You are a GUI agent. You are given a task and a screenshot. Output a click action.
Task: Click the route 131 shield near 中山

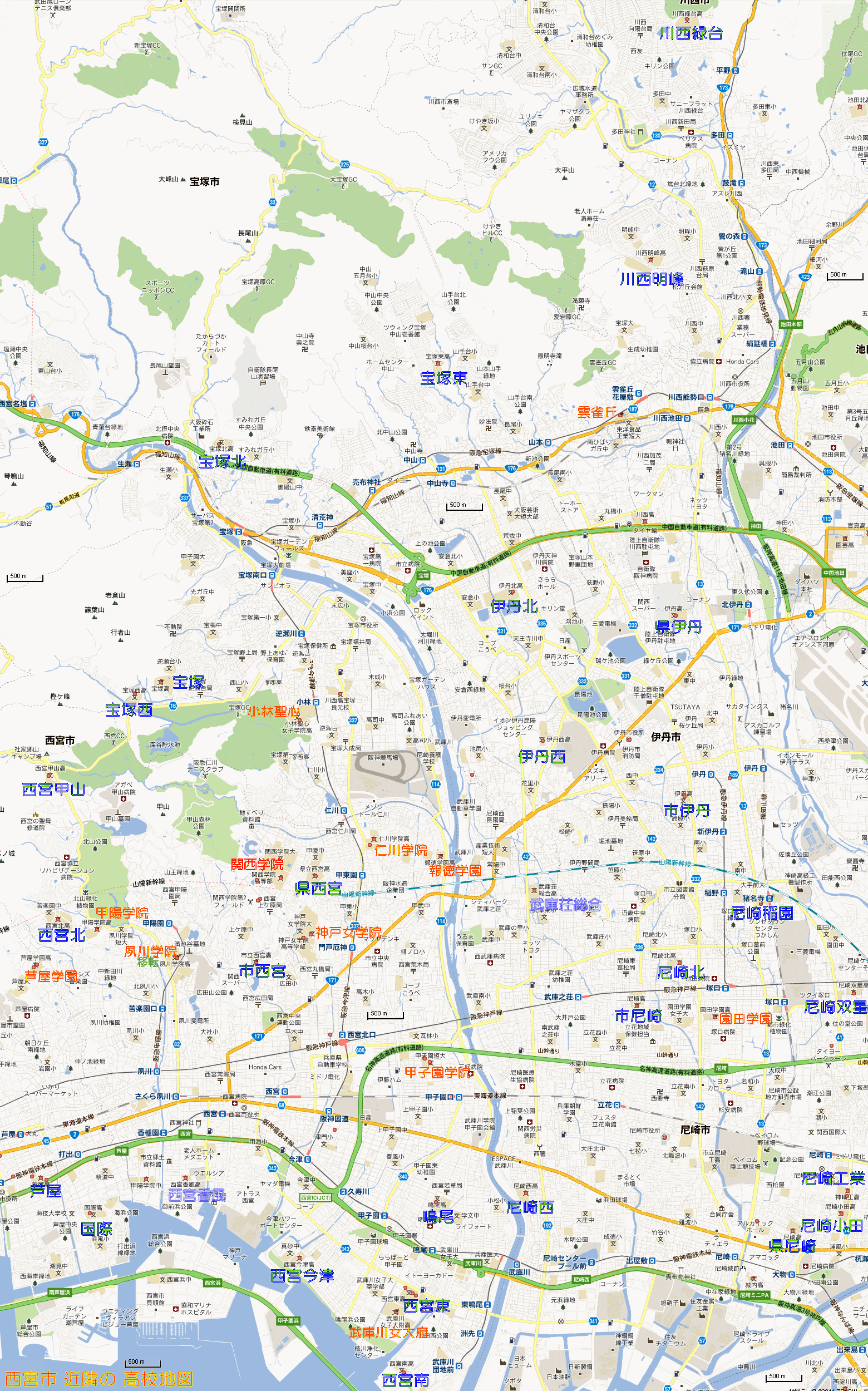pos(440,468)
